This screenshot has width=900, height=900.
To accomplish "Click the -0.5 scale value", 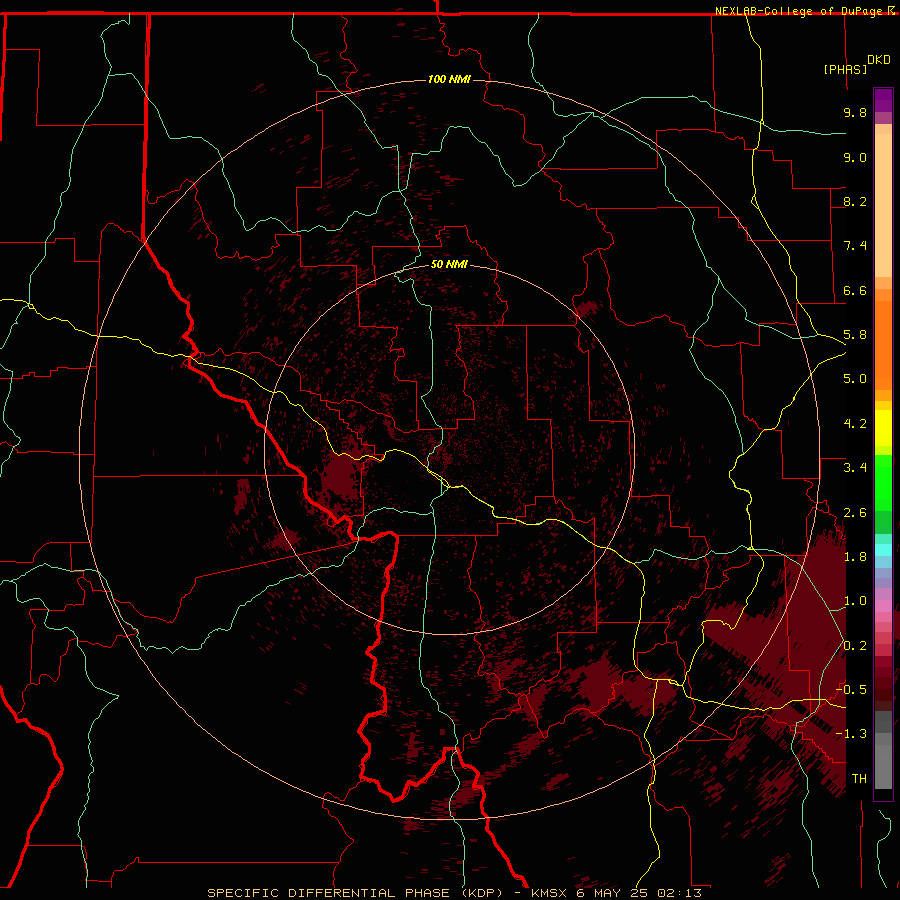I will click(x=851, y=690).
